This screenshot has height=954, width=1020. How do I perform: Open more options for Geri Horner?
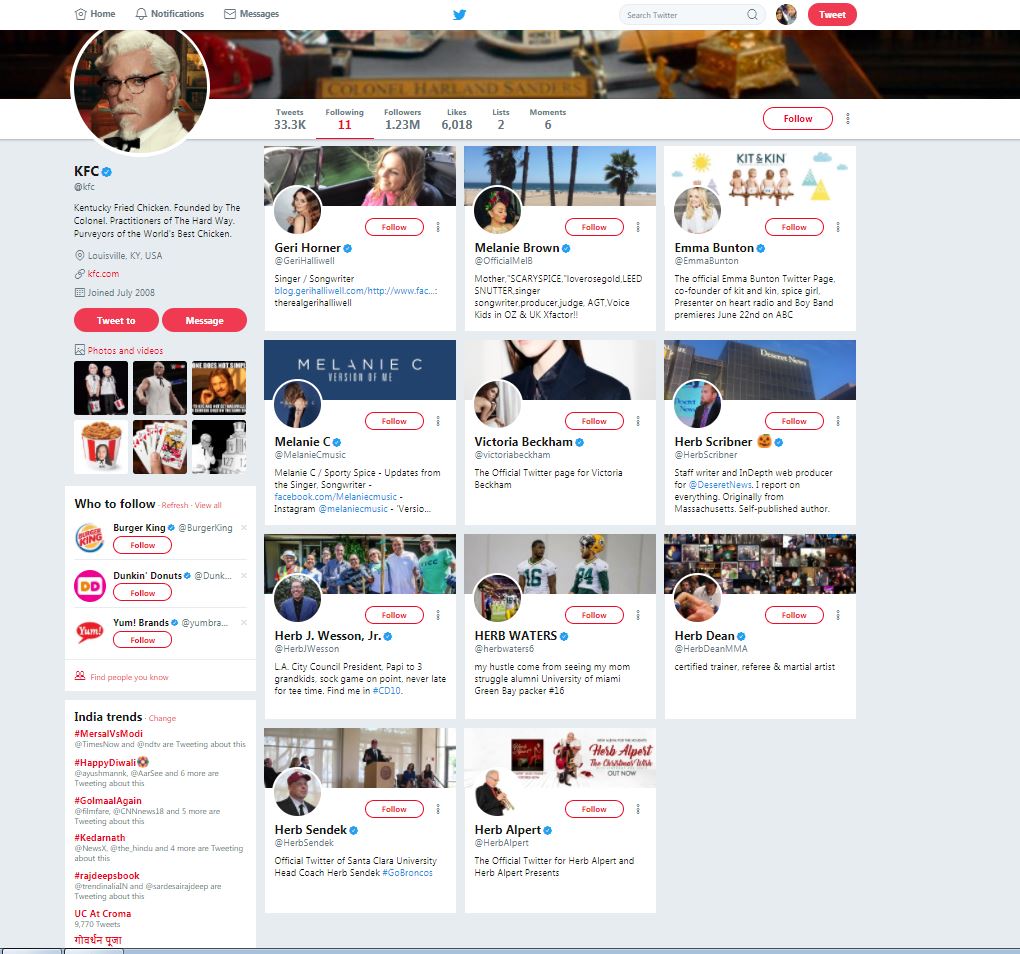coord(438,227)
